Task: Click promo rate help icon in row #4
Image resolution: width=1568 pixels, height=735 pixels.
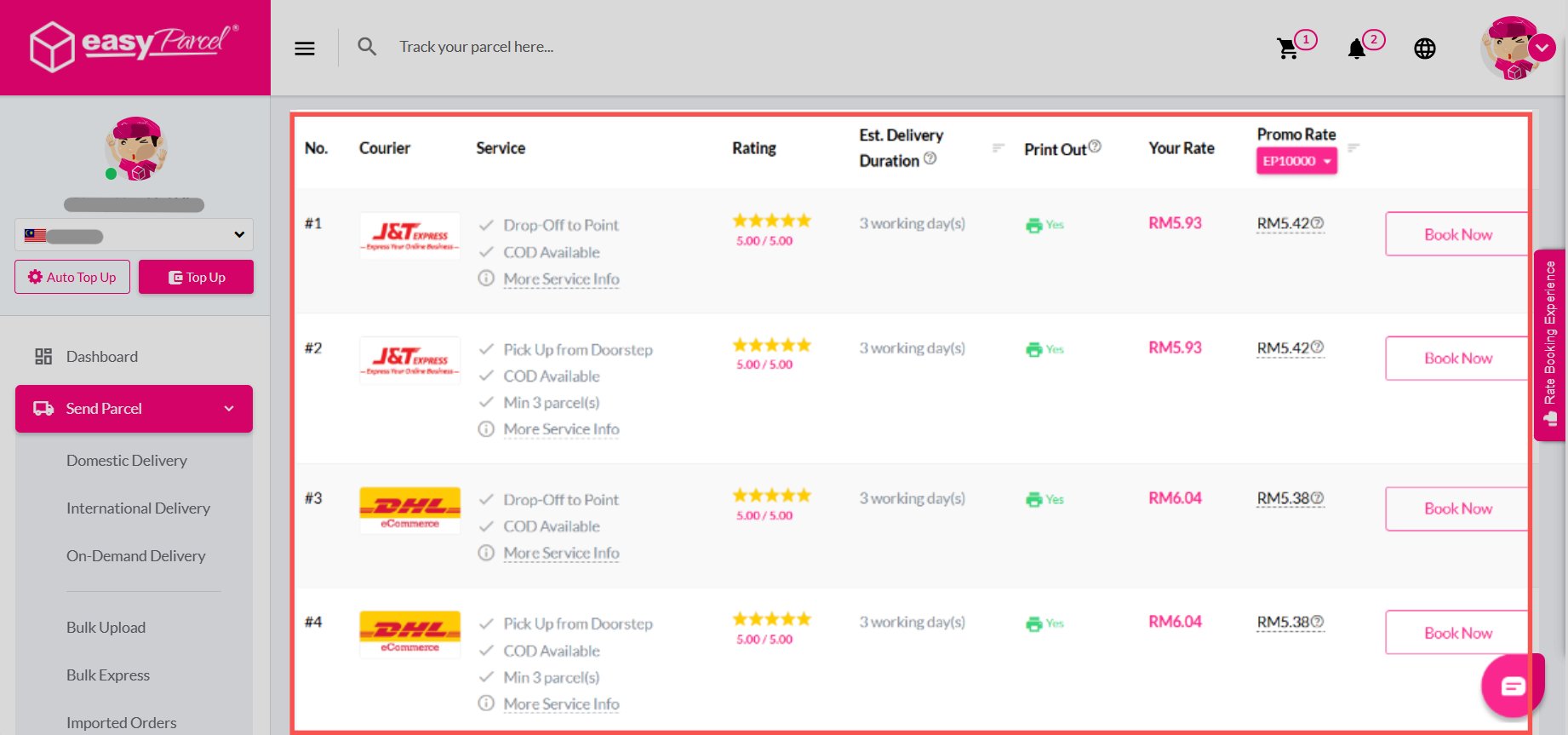Action: click(x=1318, y=622)
